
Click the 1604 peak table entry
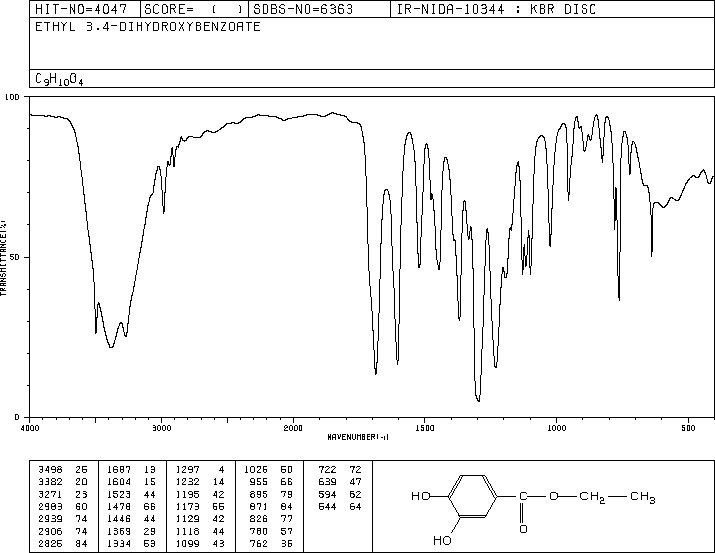119,482
